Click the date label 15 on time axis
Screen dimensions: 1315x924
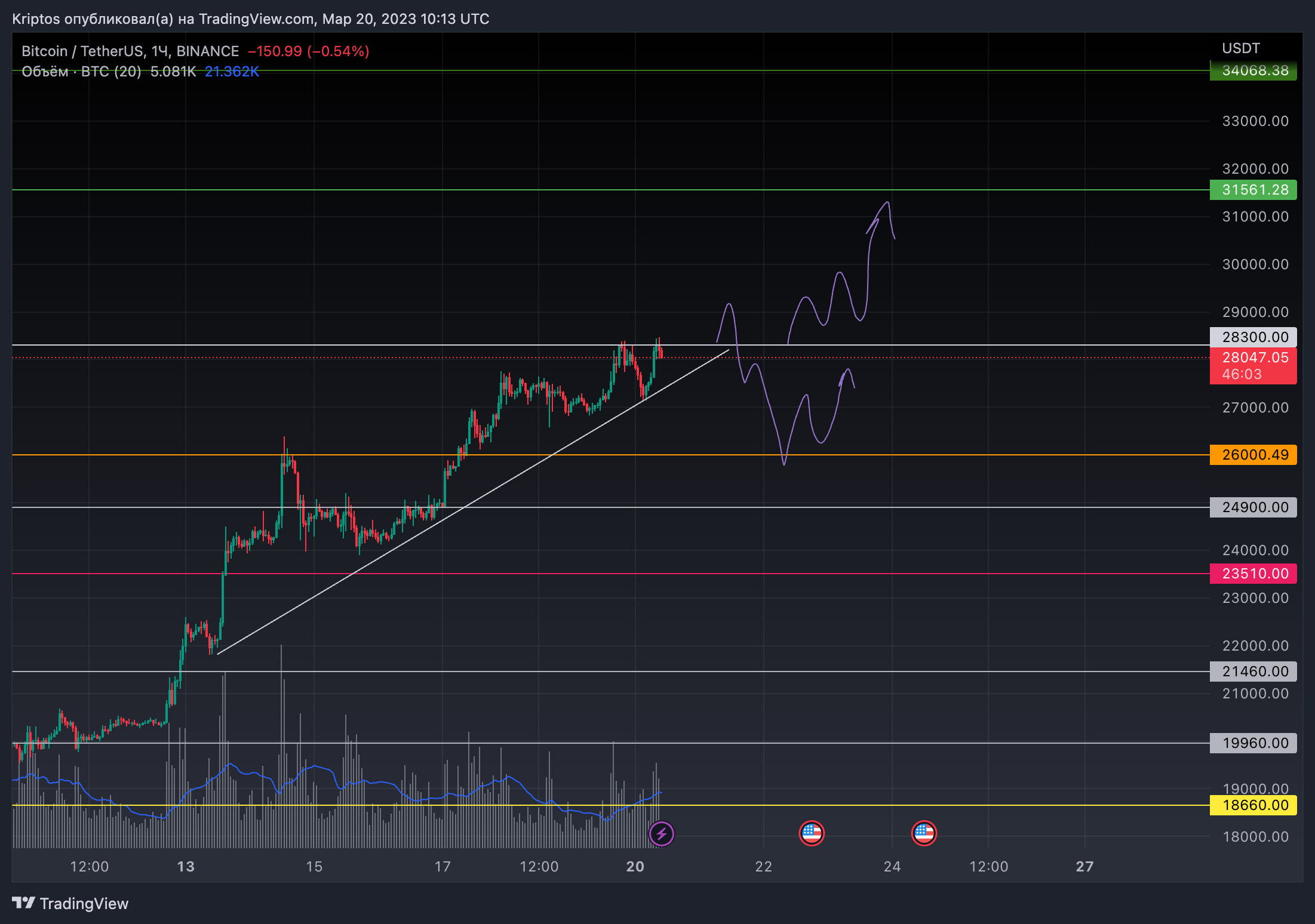tap(314, 867)
